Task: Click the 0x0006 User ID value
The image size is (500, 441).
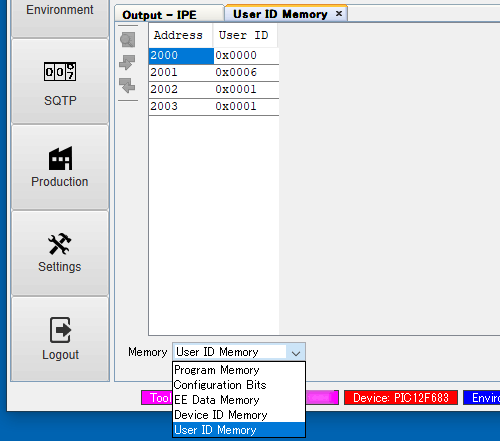Action: pyautogui.click(x=236, y=72)
